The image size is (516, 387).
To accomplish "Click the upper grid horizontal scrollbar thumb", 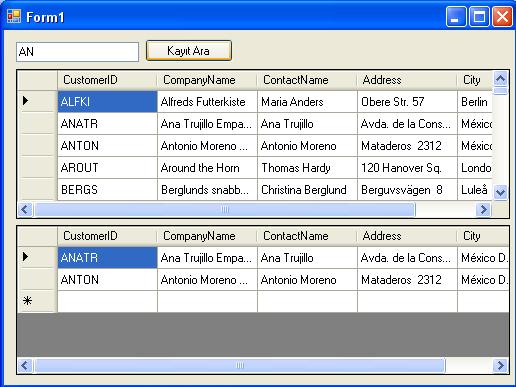I will (x=225, y=209).
